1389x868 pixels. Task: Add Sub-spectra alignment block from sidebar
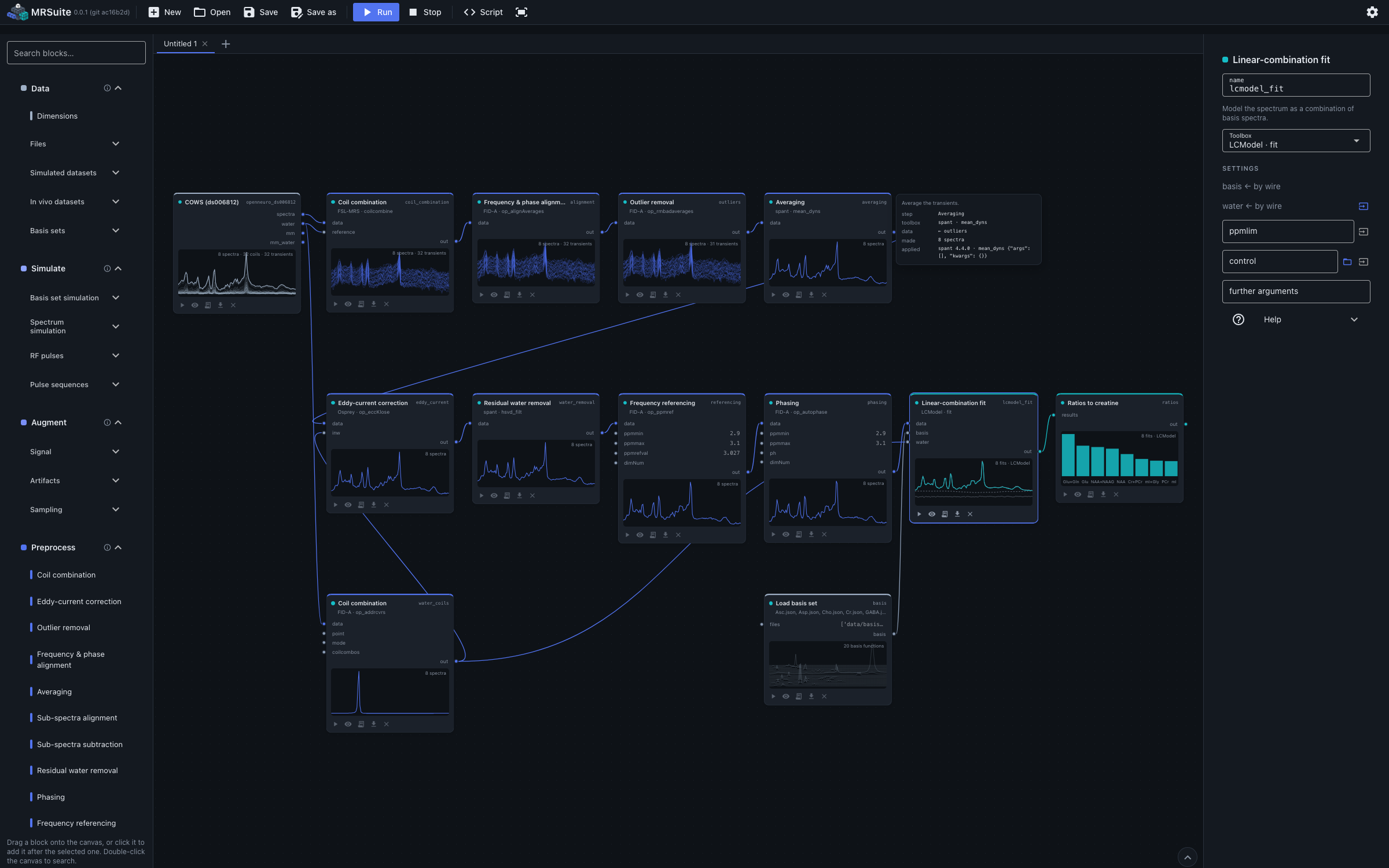[76, 718]
